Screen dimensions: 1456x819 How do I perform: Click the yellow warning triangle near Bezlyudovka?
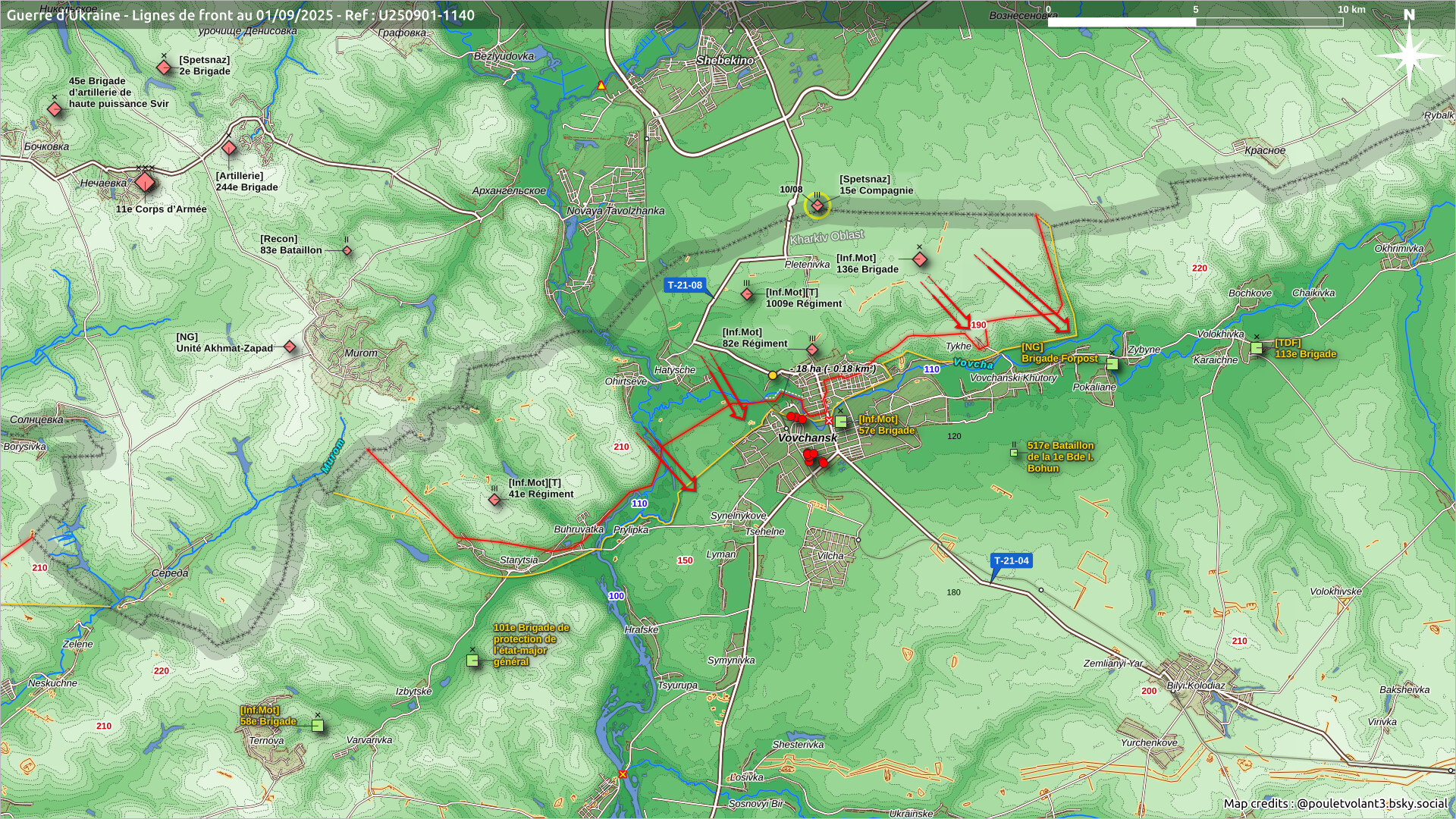601,86
